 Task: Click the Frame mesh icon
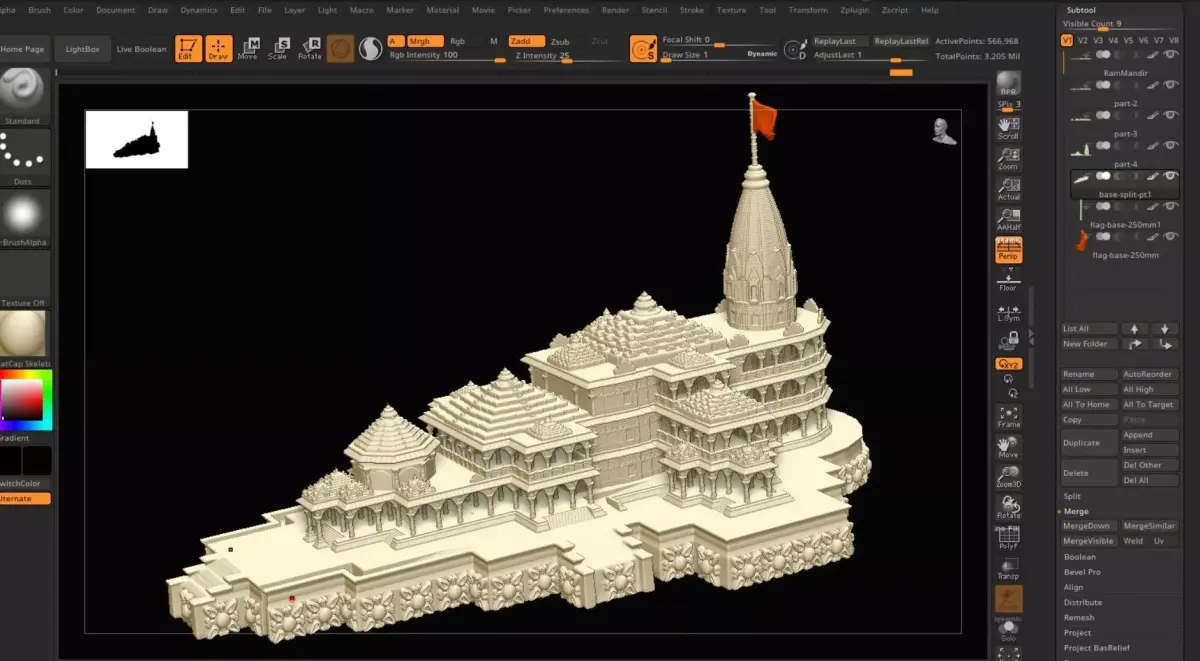[x=1009, y=417]
